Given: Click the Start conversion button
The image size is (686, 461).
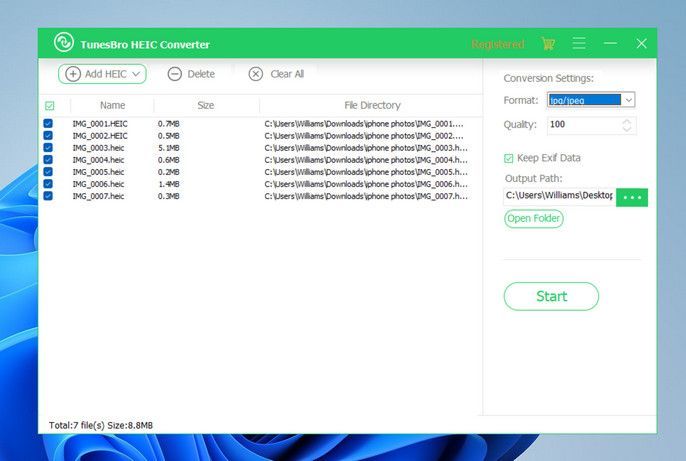Looking at the screenshot, I should coord(551,297).
